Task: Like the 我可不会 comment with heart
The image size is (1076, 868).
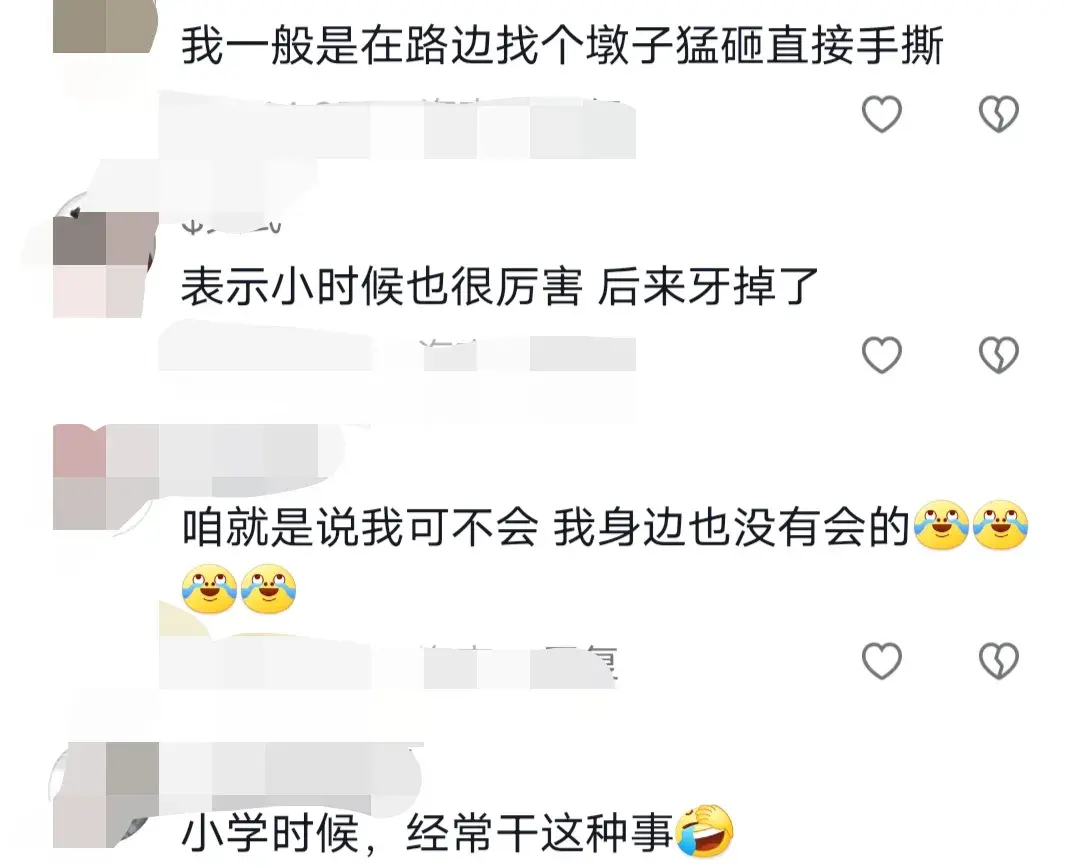Action: pyautogui.click(x=881, y=660)
